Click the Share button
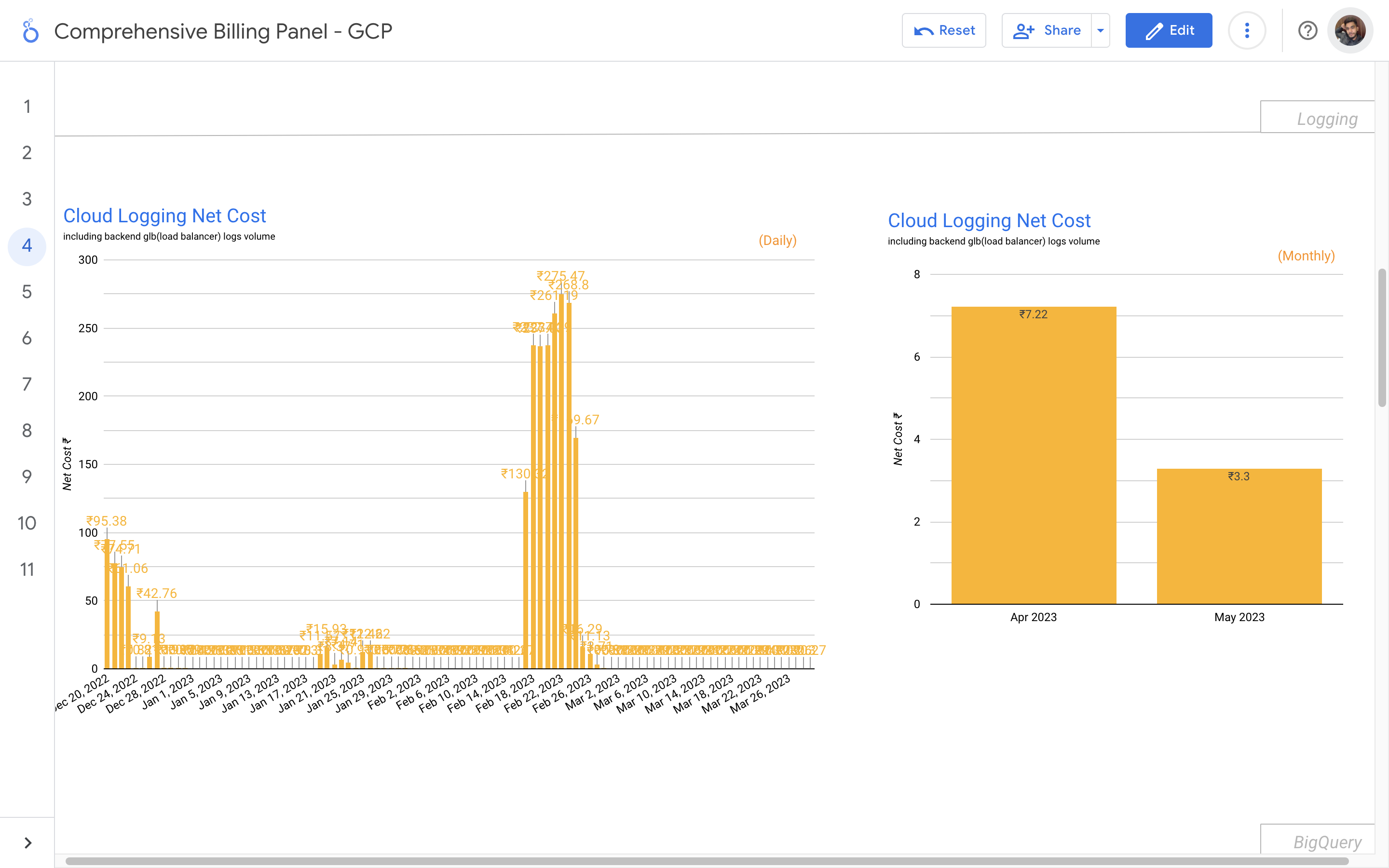Viewport: 1389px width, 868px height. [1047, 30]
